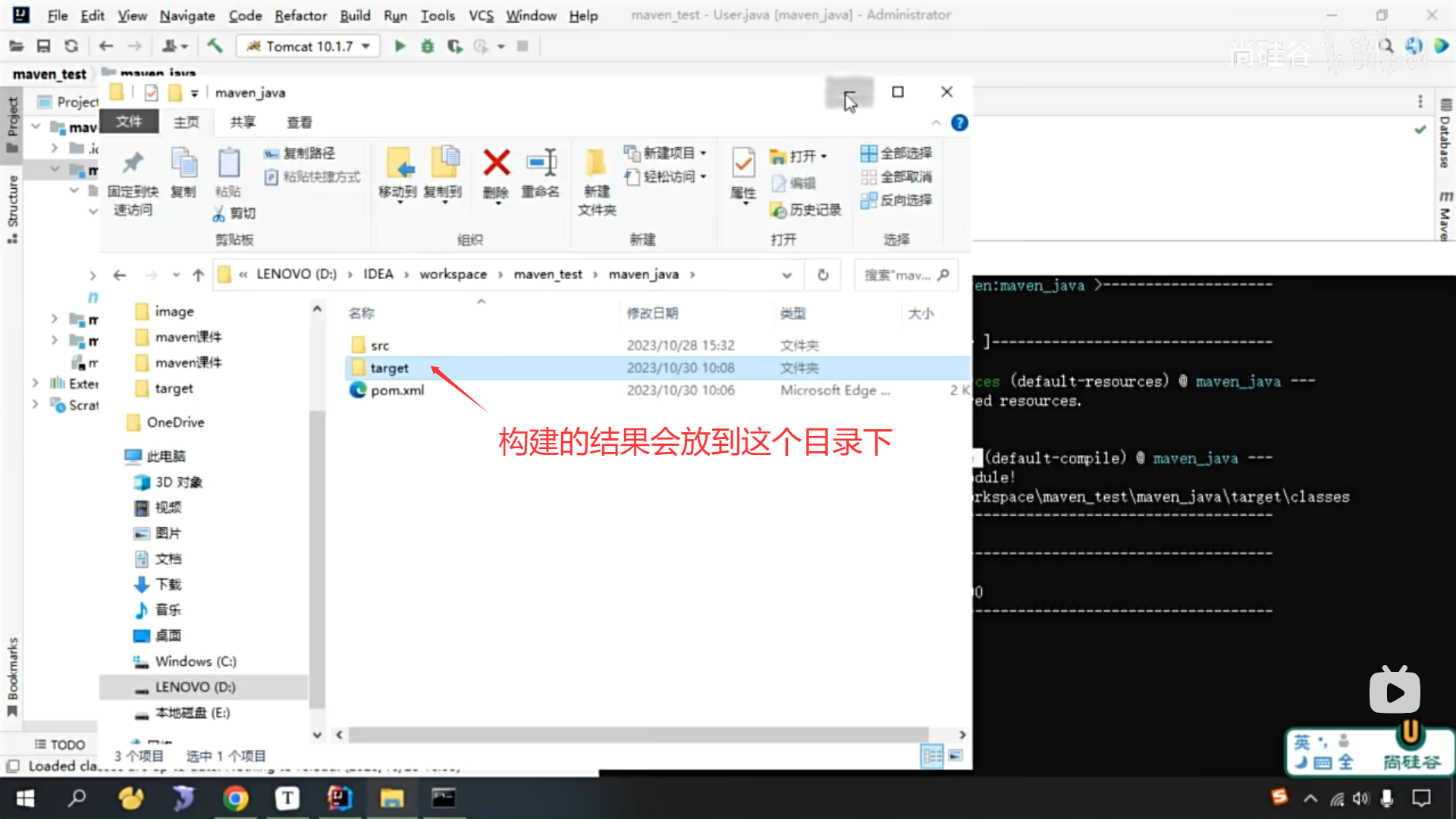Click the Chrome icon in the taskbar
The height and width of the screenshot is (819, 1456).
(235, 798)
